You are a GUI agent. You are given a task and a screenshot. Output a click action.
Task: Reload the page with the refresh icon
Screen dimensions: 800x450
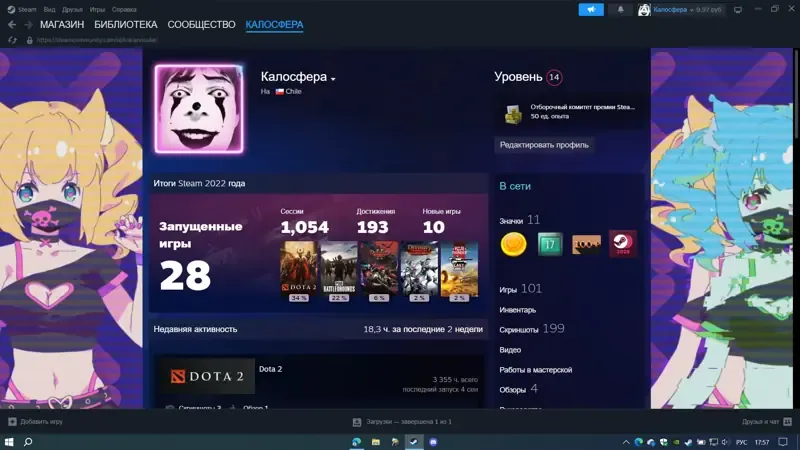pos(12,40)
